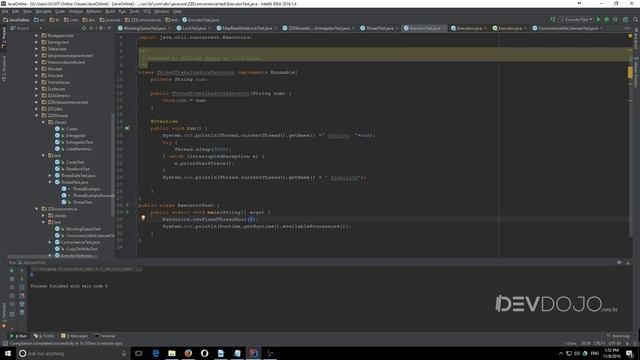Open Project Structure from the top toolbar
Image resolution: width=640 pixels, height=360 pixels.
[x=625, y=20]
